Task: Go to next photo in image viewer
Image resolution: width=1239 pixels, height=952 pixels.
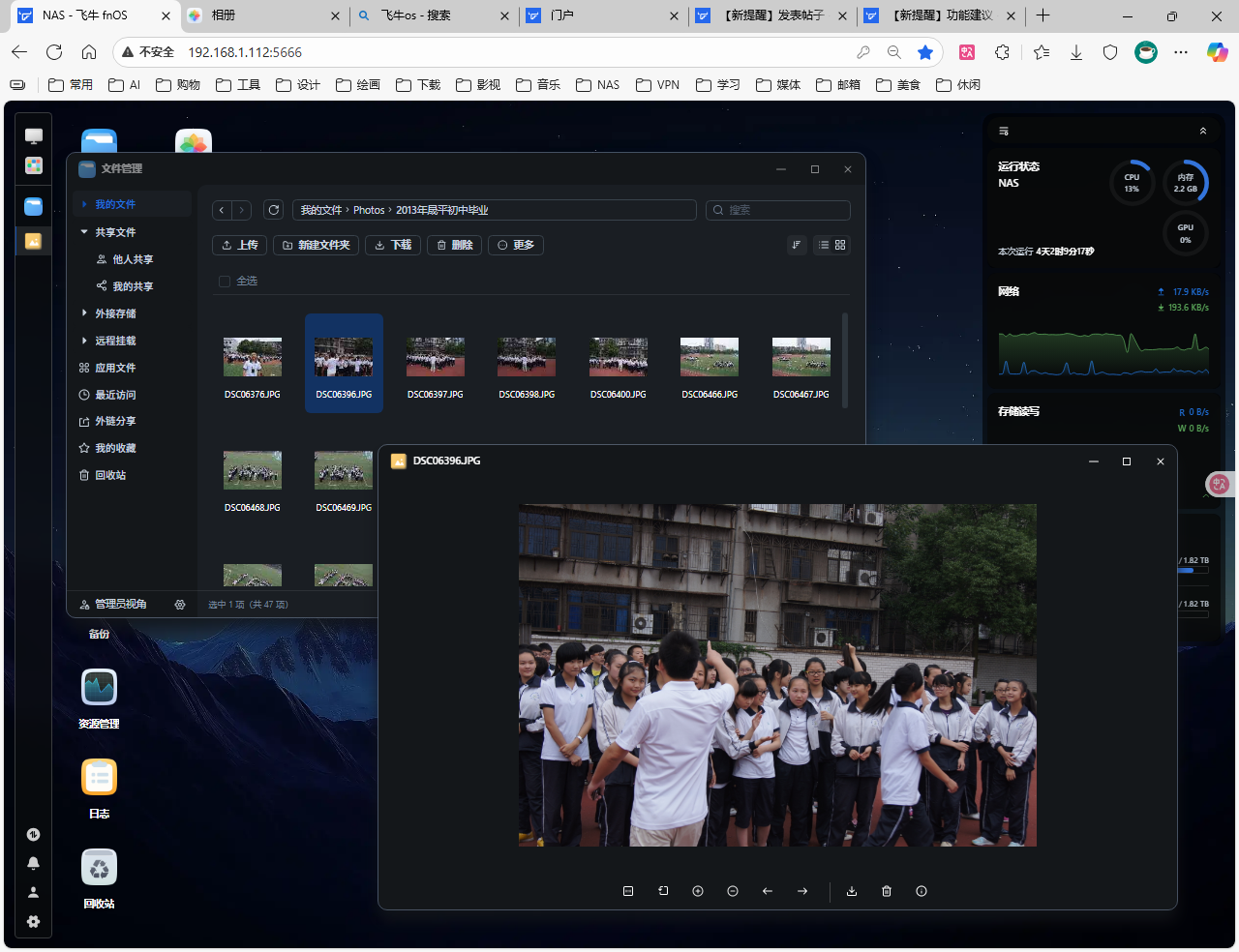Action: click(x=802, y=891)
